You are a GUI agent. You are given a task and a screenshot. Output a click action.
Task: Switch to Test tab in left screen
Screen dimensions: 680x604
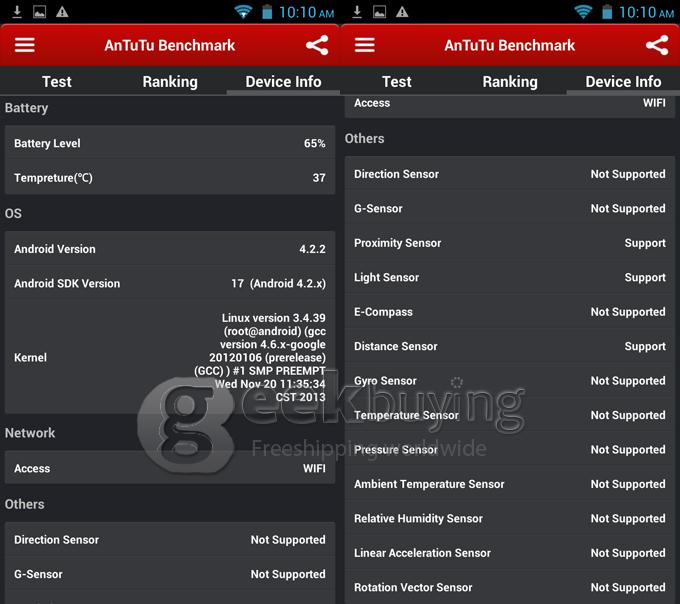(x=57, y=82)
